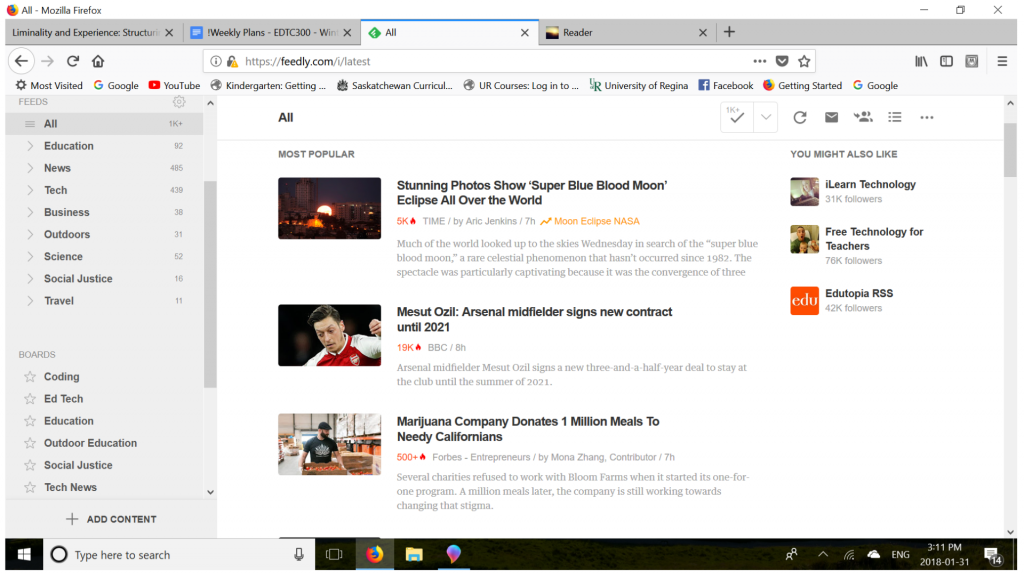Image resolution: width=1024 pixels, height=579 pixels.
Task: Go back with browser back arrow
Action: (x=22, y=61)
